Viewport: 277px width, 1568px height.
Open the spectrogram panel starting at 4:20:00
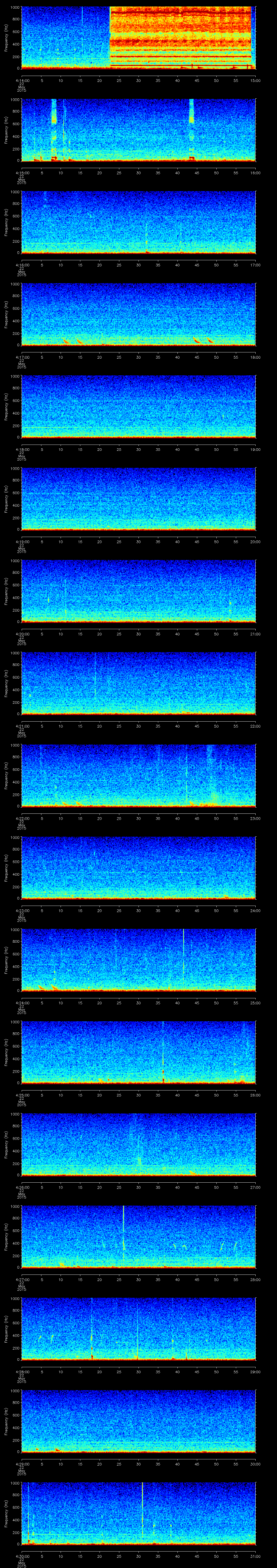138,591
